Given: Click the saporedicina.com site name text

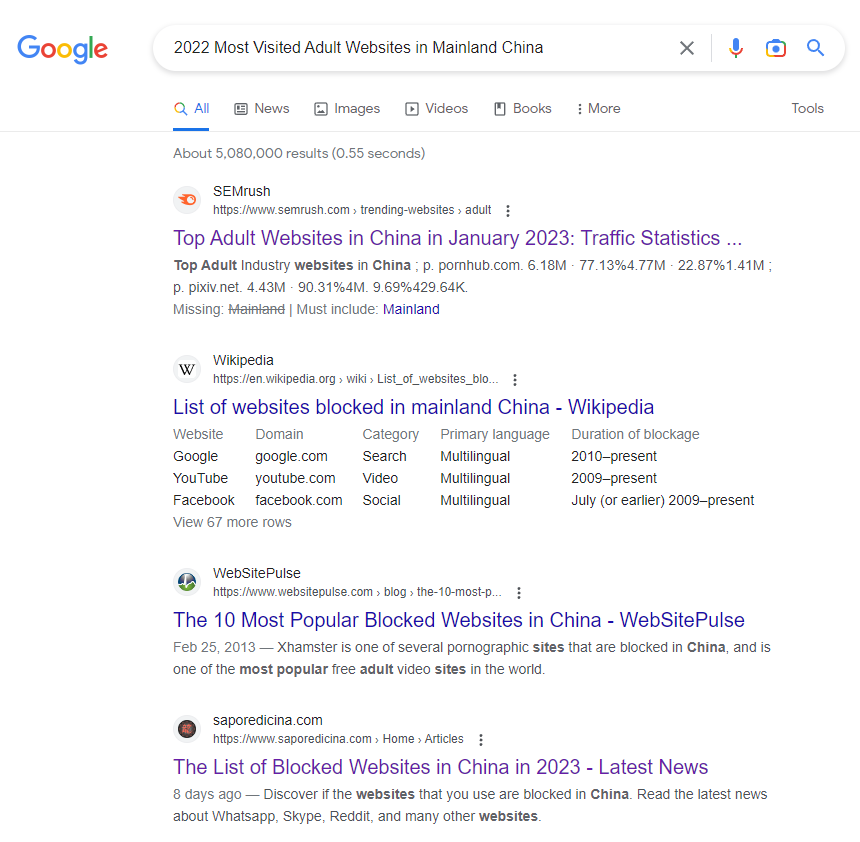Looking at the screenshot, I should pyautogui.click(x=268, y=720).
